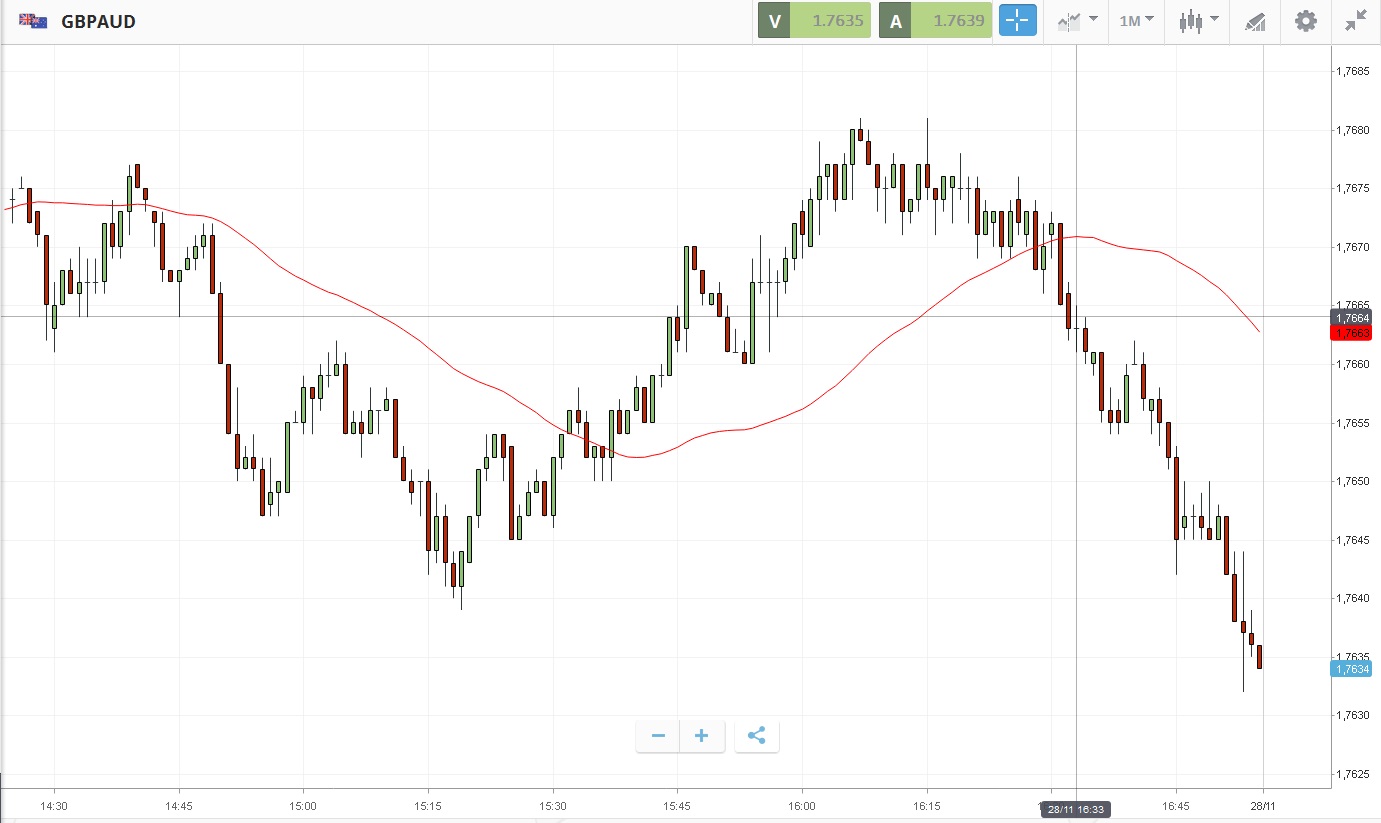Click the crosshair time label 28/11 16:33
The height and width of the screenshot is (823, 1381).
click(1076, 808)
